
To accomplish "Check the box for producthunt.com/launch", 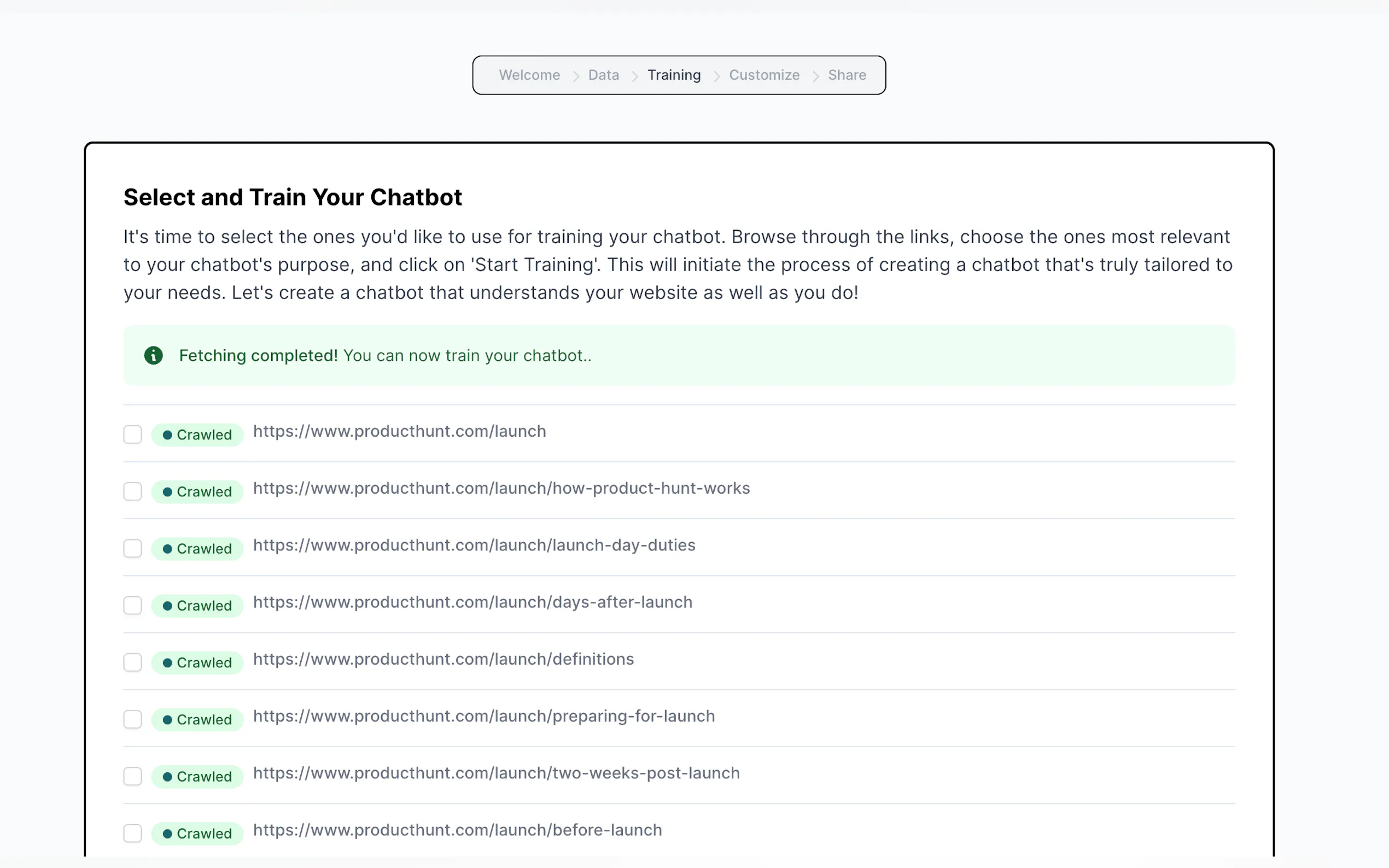I will point(133,435).
